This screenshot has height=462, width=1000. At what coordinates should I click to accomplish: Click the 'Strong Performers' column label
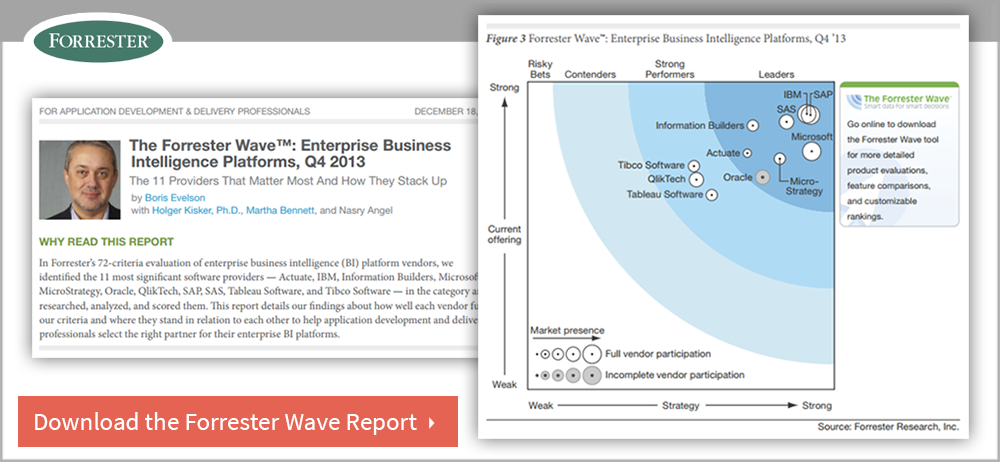tap(670, 69)
